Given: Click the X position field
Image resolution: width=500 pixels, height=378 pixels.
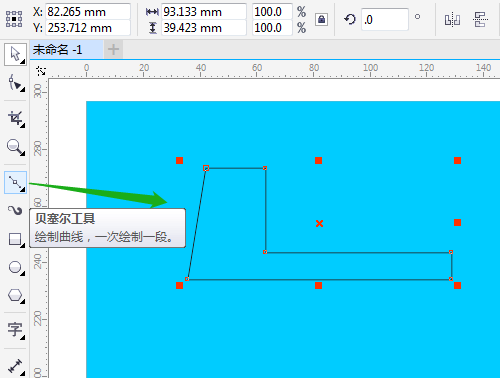Looking at the screenshot, I should tap(88, 12).
